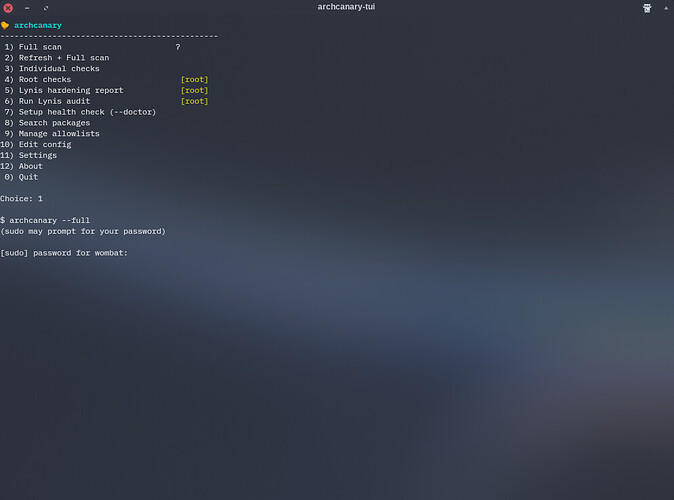Click the [root] tag beside Root checks
The width and height of the screenshot is (674, 500).
[194, 80]
